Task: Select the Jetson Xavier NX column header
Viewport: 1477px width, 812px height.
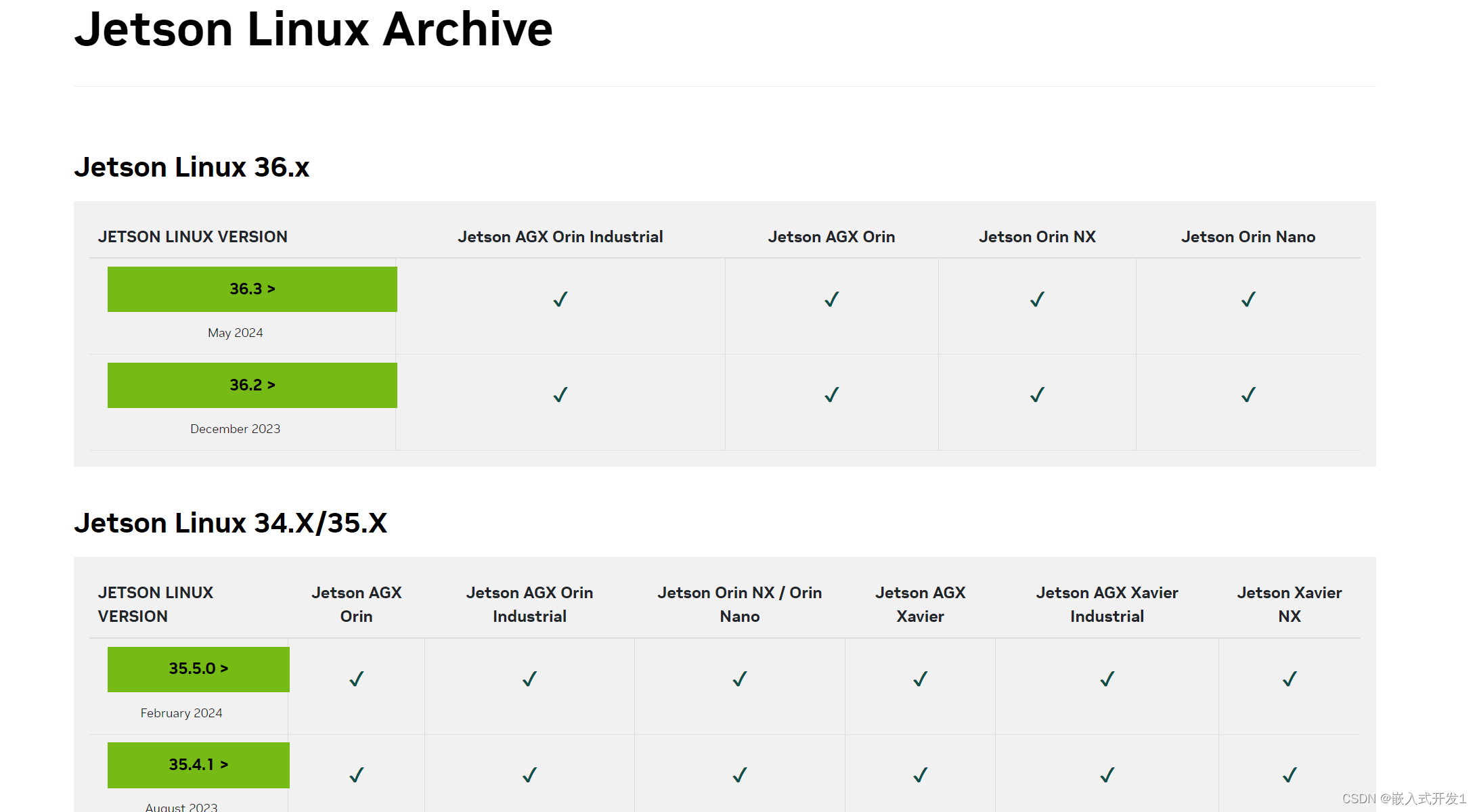Action: [x=1289, y=604]
